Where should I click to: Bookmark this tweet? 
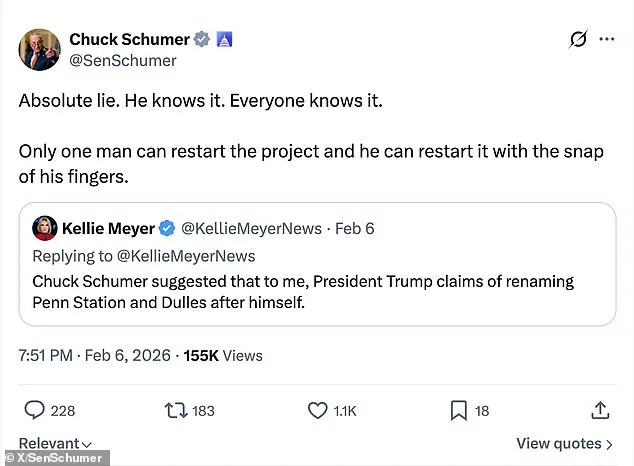point(458,410)
